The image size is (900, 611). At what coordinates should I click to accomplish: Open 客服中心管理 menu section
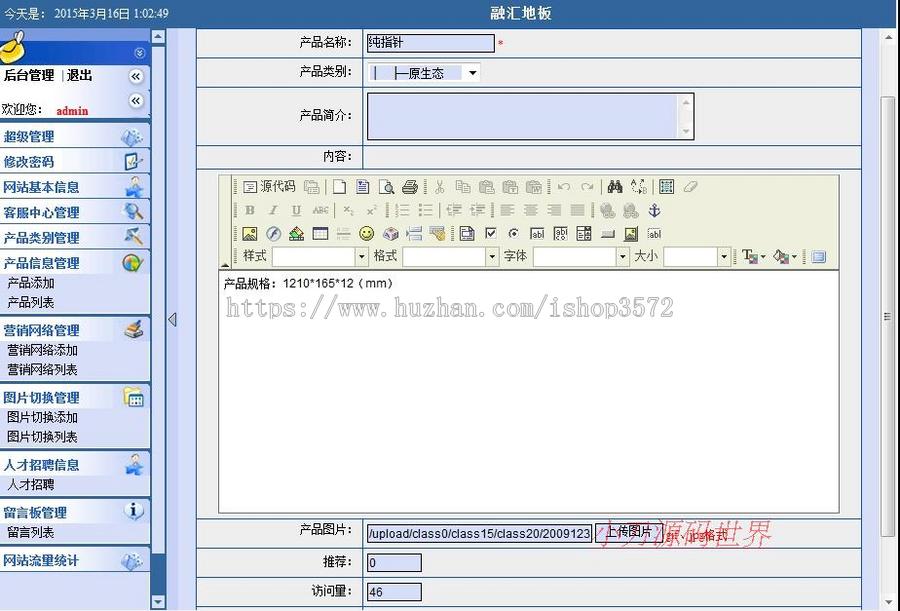pos(75,212)
